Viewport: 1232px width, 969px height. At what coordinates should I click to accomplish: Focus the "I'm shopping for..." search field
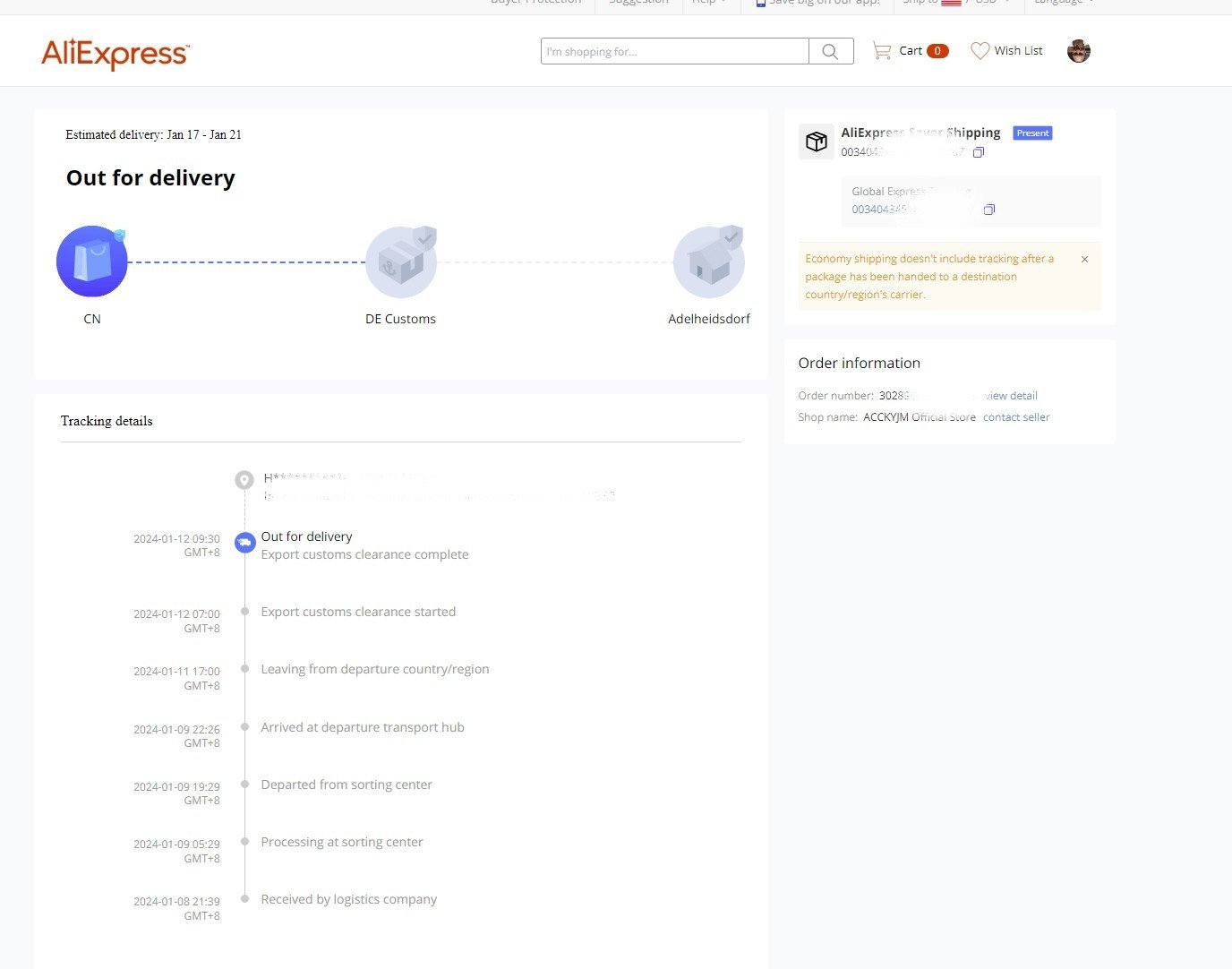tap(675, 51)
